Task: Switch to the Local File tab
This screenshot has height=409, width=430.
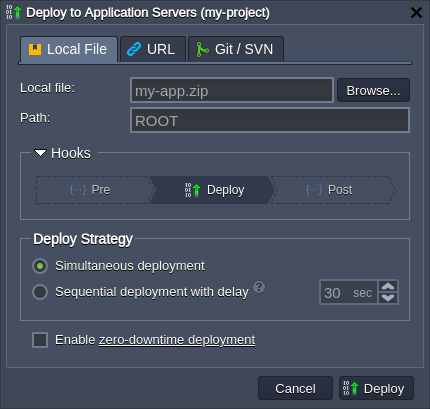Action: 69,49
